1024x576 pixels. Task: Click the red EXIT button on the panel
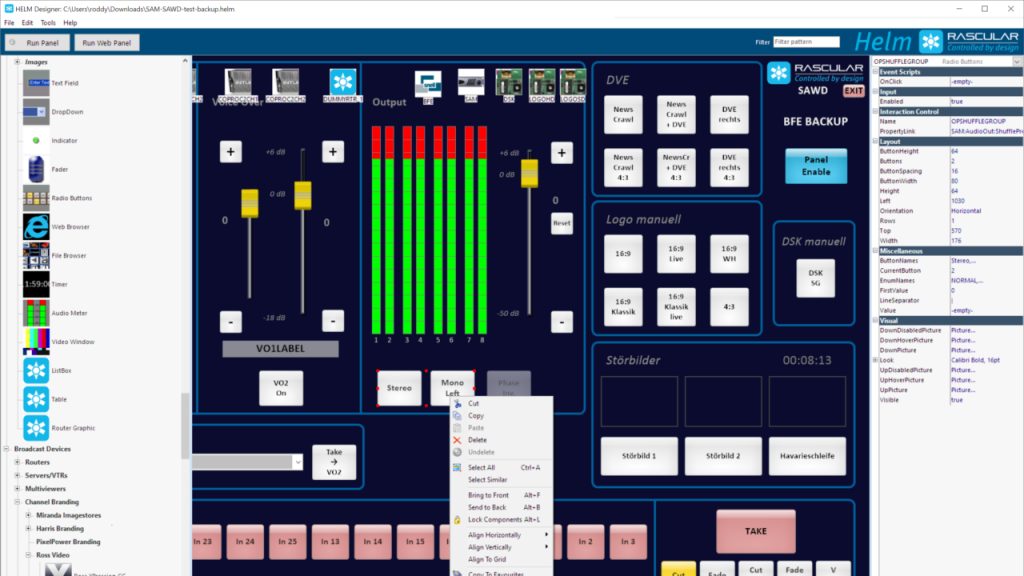coord(853,91)
